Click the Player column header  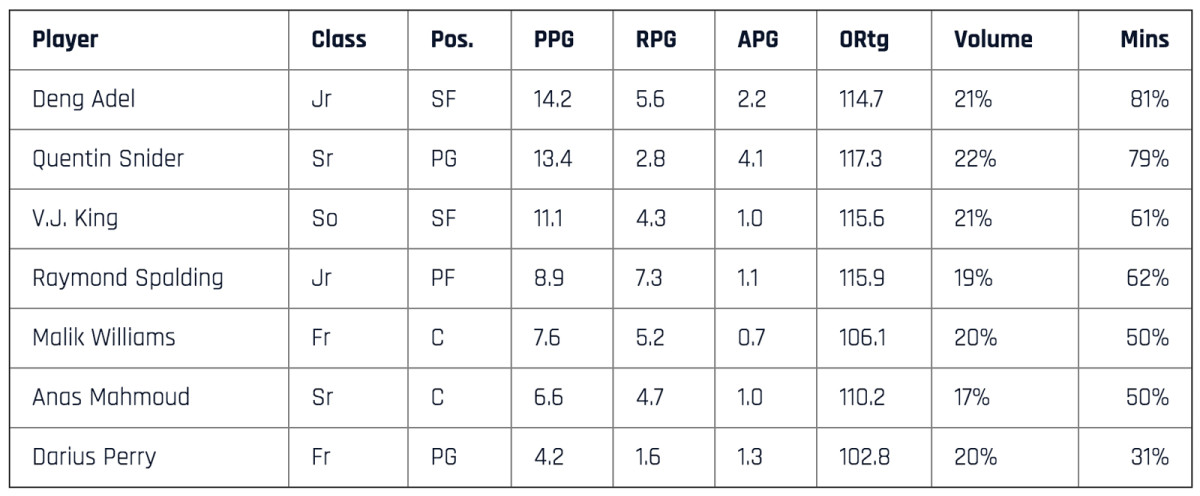tap(65, 40)
